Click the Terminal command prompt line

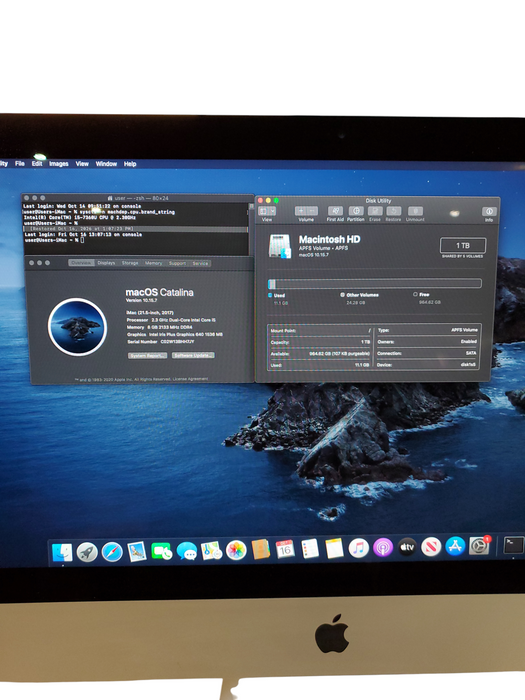pos(54,240)
